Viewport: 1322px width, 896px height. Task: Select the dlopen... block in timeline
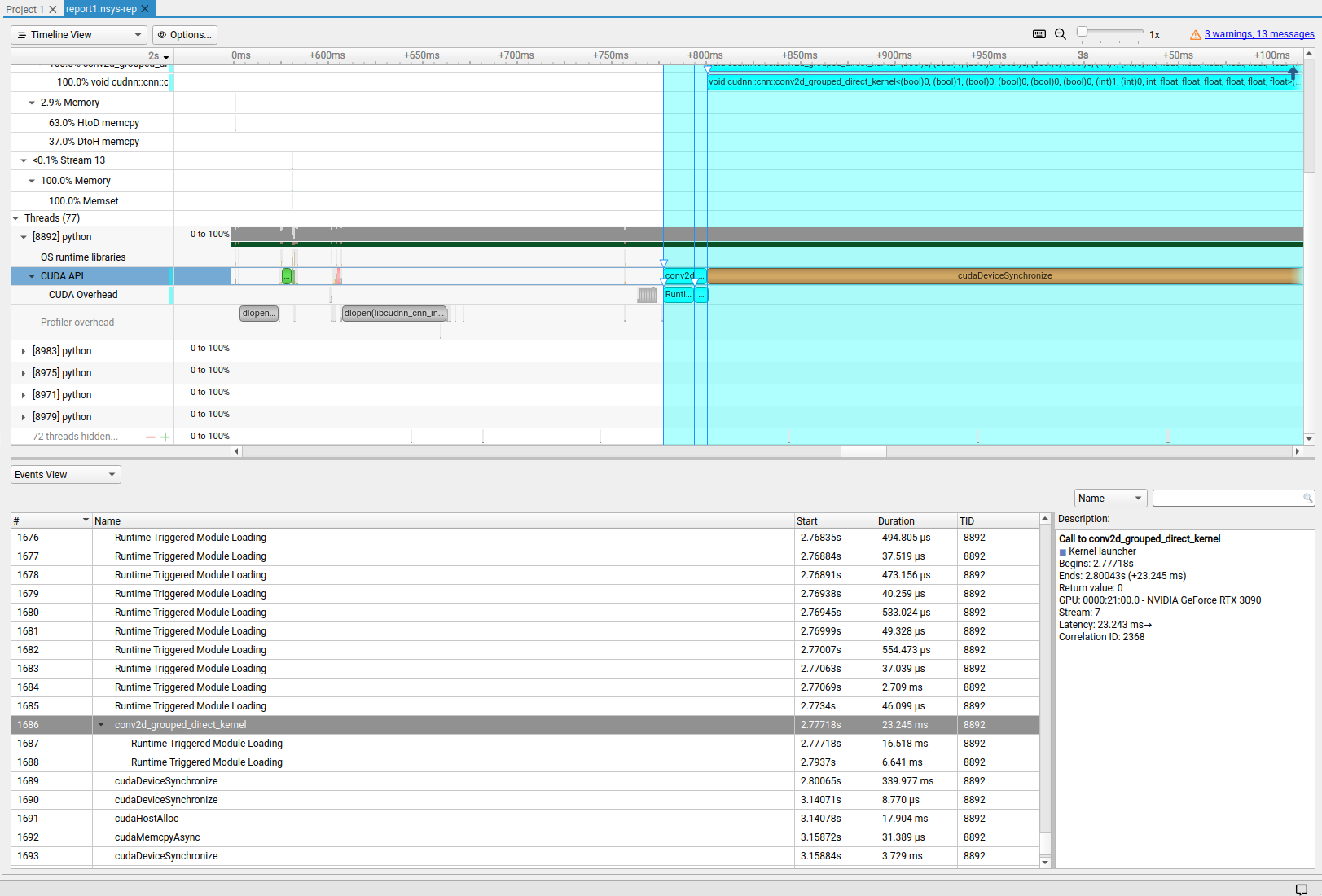tap(259, 314)
